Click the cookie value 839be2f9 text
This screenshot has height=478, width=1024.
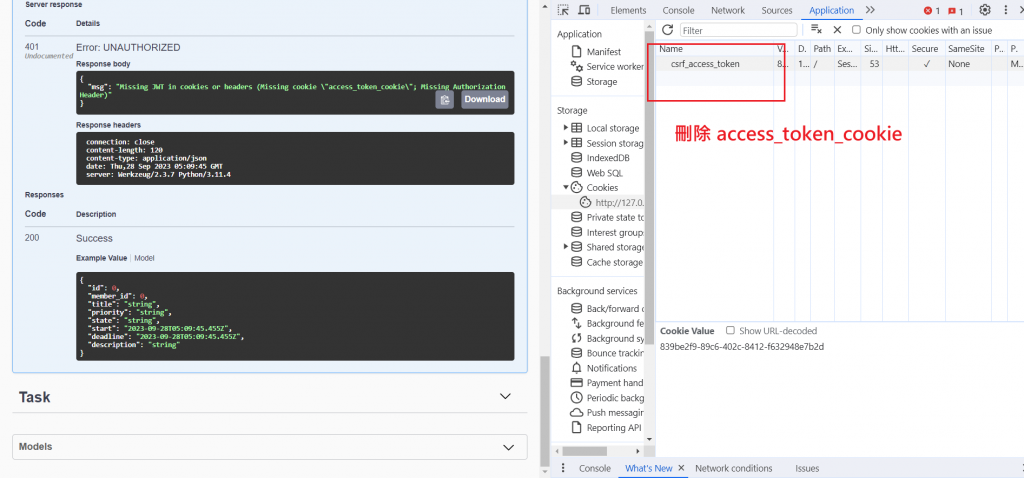[x=742, y=347]
